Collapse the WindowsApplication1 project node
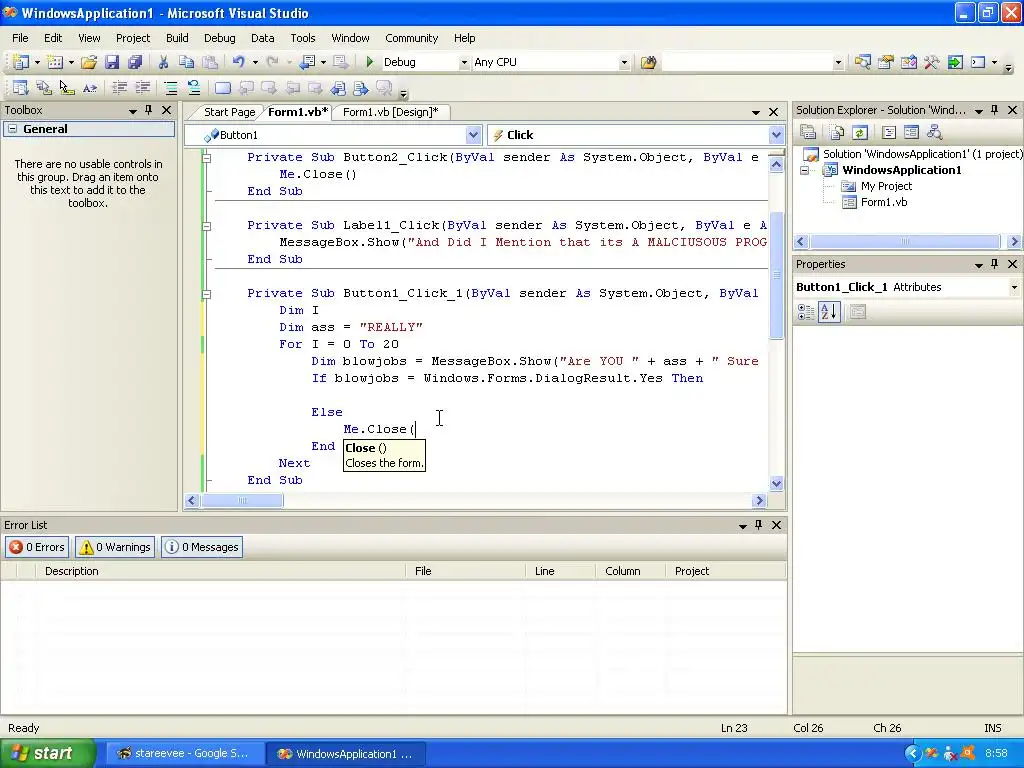The height and width of the screenshot is (768, 1024). (805, 170)
